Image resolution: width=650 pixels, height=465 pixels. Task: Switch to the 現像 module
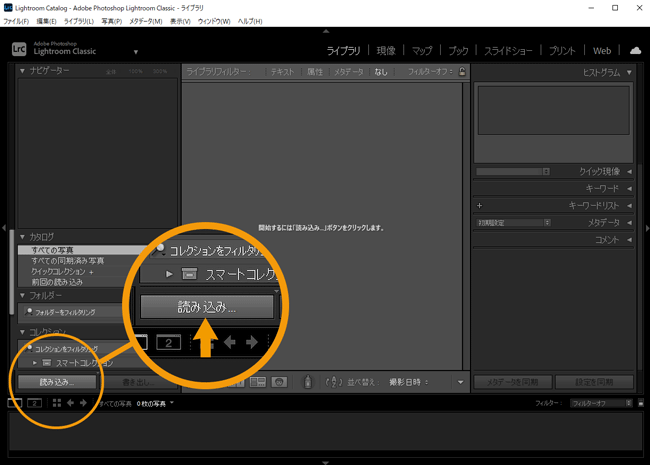tap(386, 51)
